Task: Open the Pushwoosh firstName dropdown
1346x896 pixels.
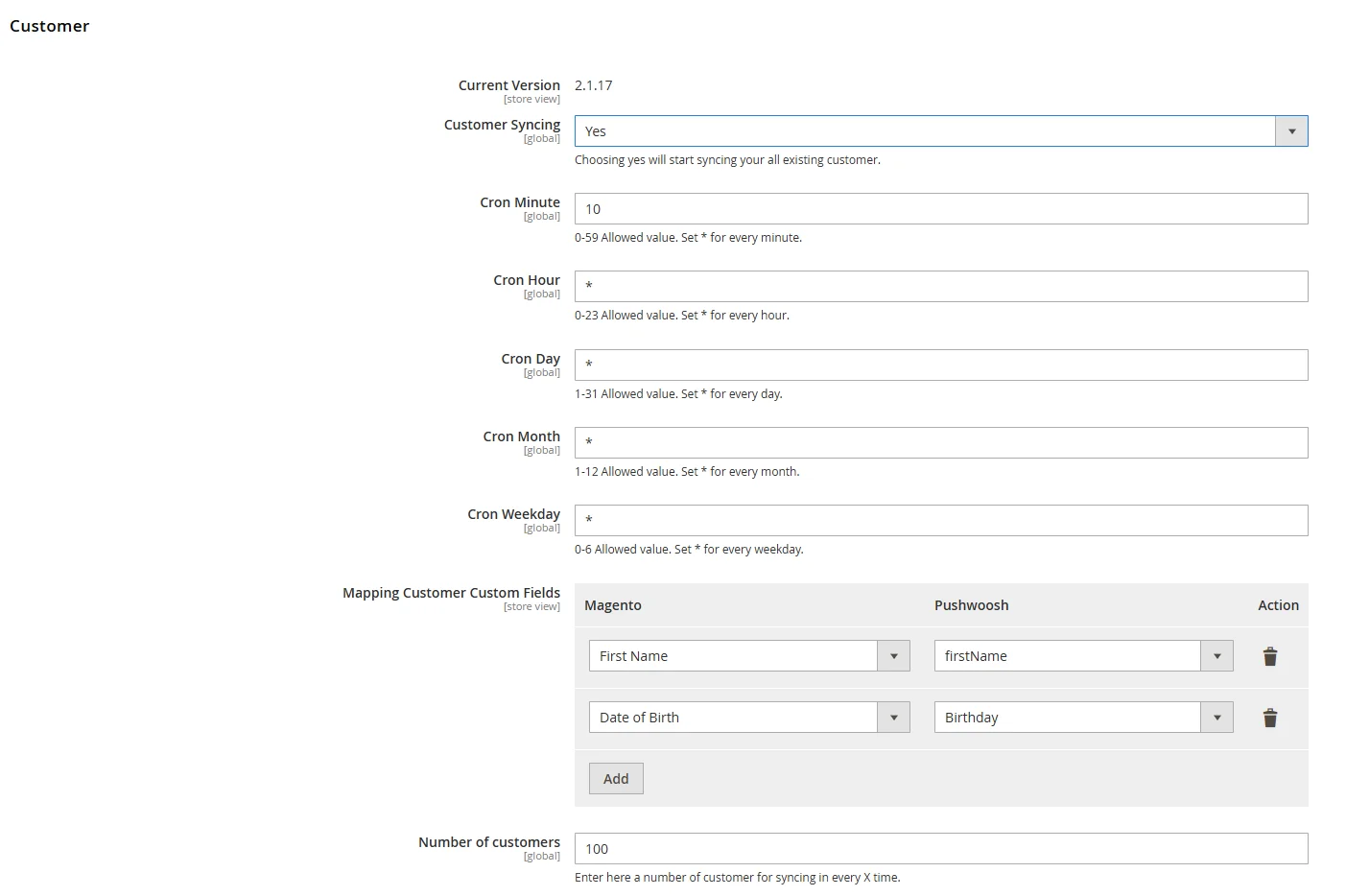Action: click(x=1082, y=656)
